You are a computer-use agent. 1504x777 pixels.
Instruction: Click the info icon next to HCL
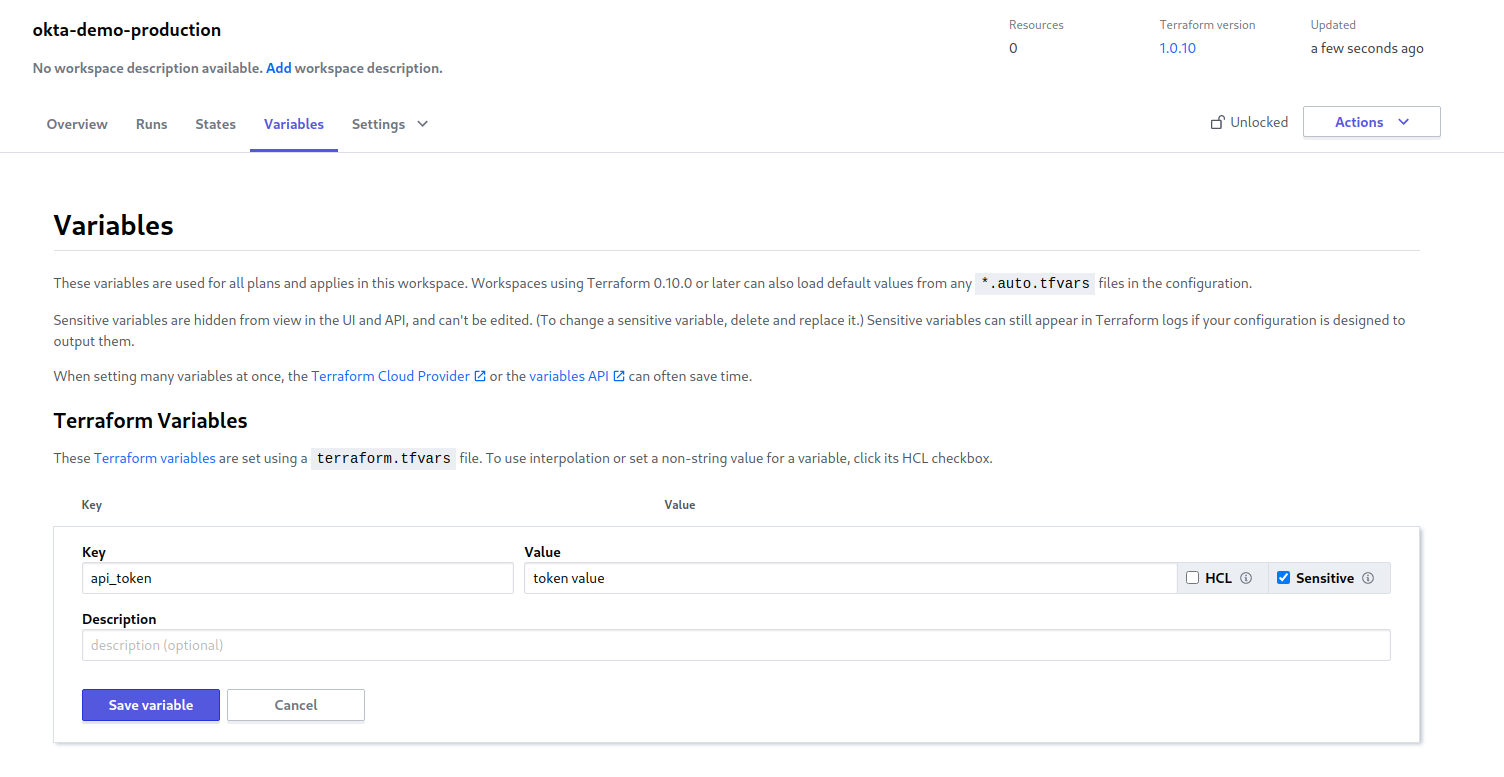click(1246, 578)
